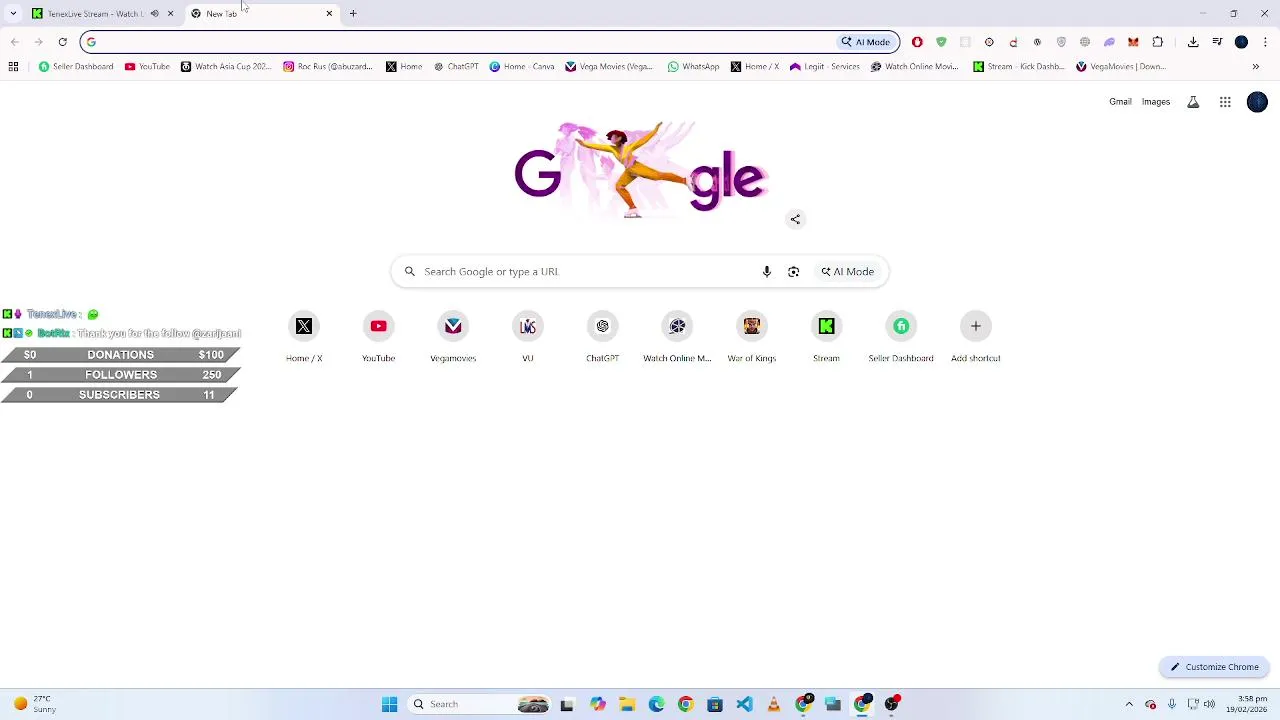Expand the tab search dropdown
This screenshot has height=720, width=1280.
click(13, 13)
